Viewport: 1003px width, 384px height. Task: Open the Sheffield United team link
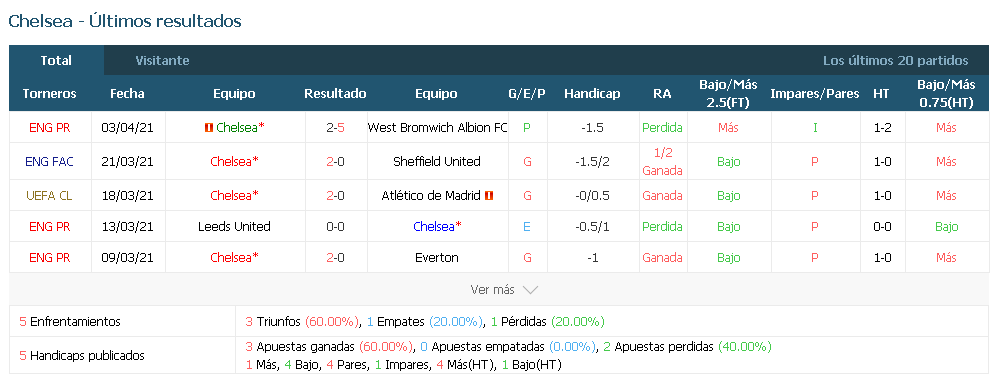[x=437, y=161]
